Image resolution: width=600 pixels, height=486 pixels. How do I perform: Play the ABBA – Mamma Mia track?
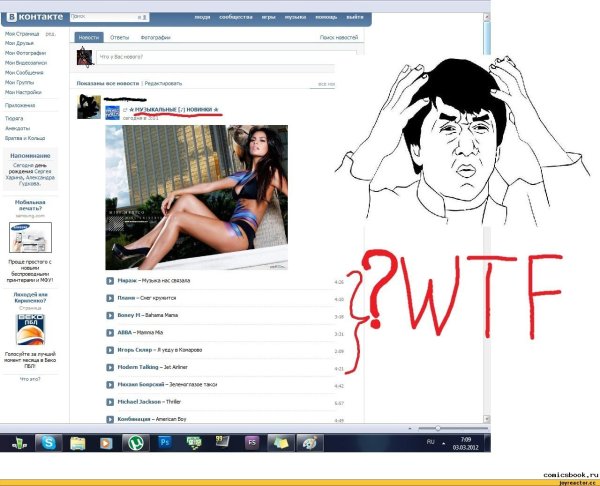(110, 333)
